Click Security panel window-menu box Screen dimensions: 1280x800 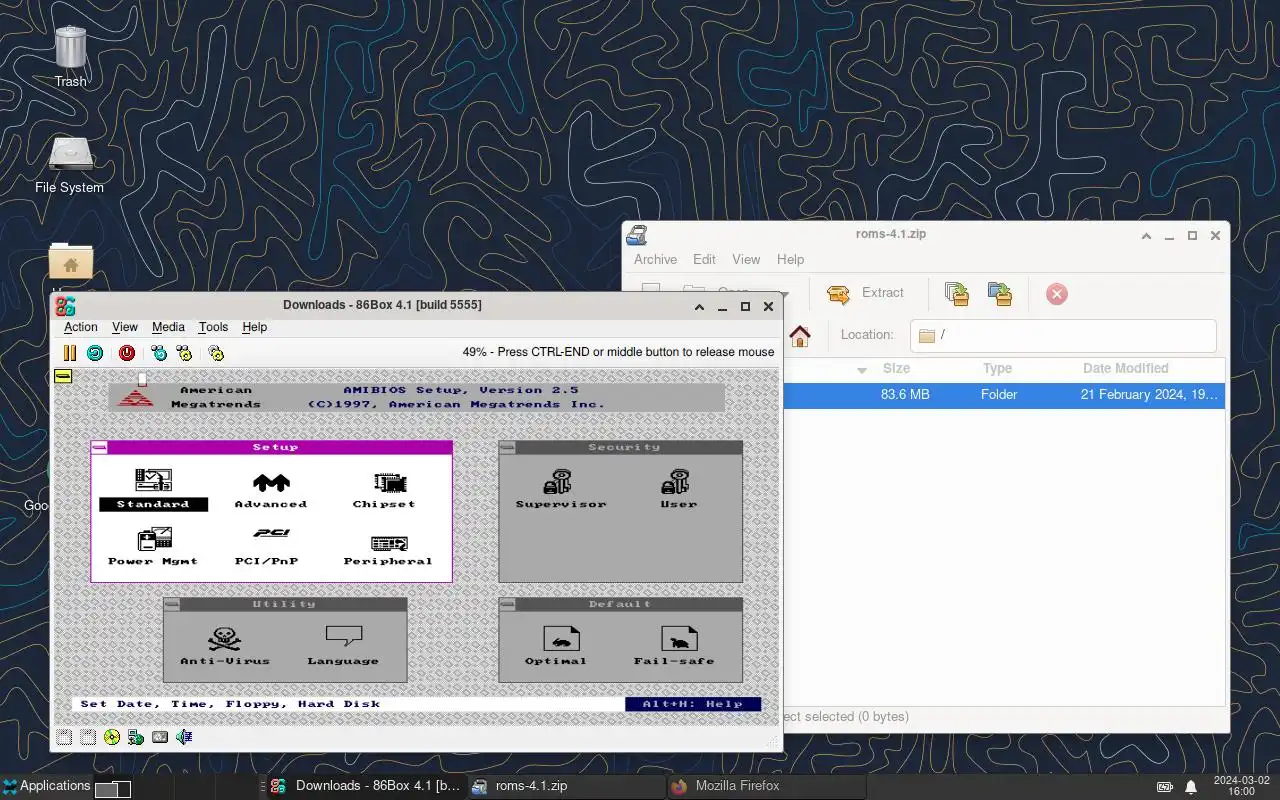pyautogui.click(x=507, y=448)
